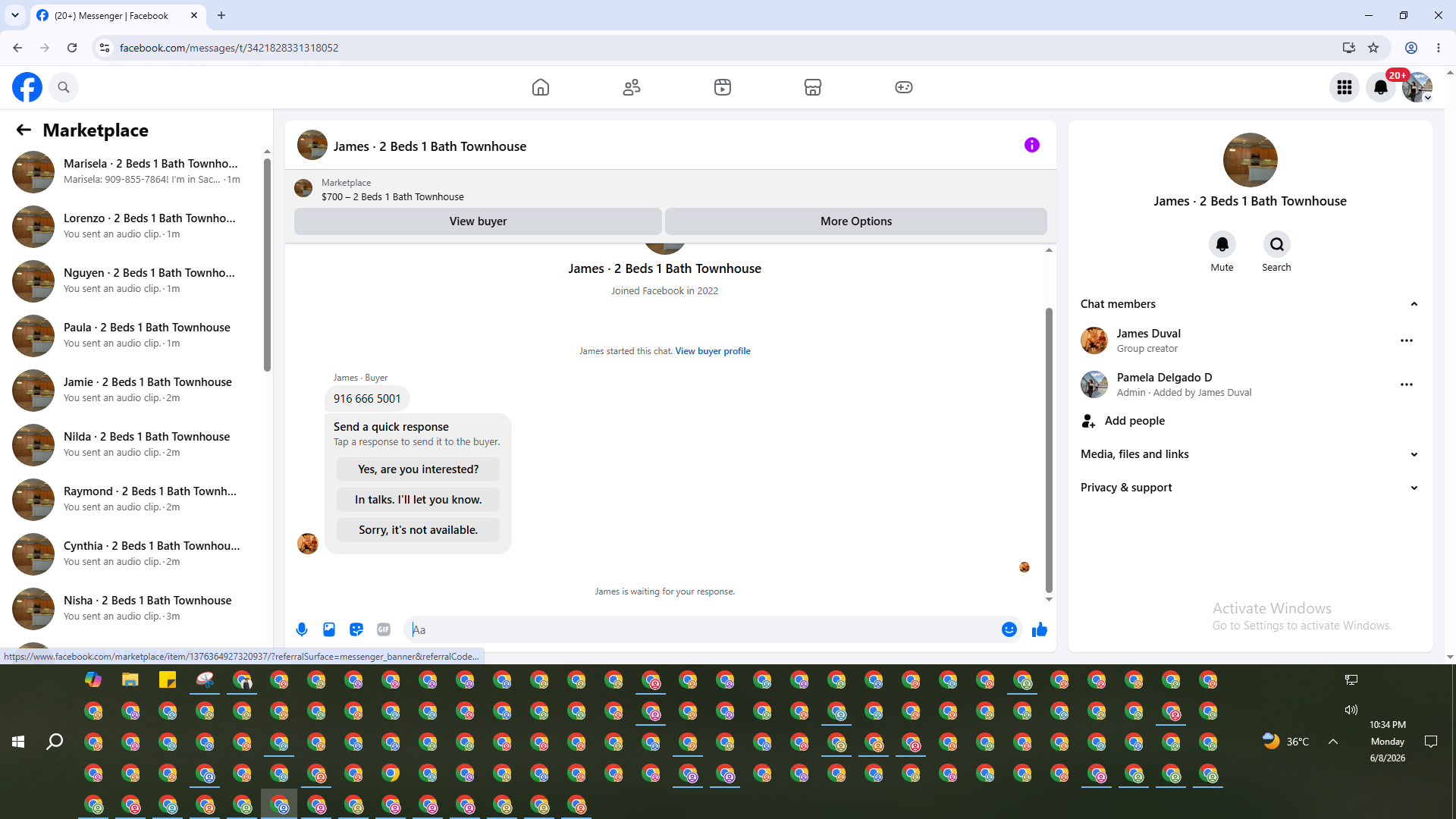Open options for James Duval

click(x=1407, y=340)
